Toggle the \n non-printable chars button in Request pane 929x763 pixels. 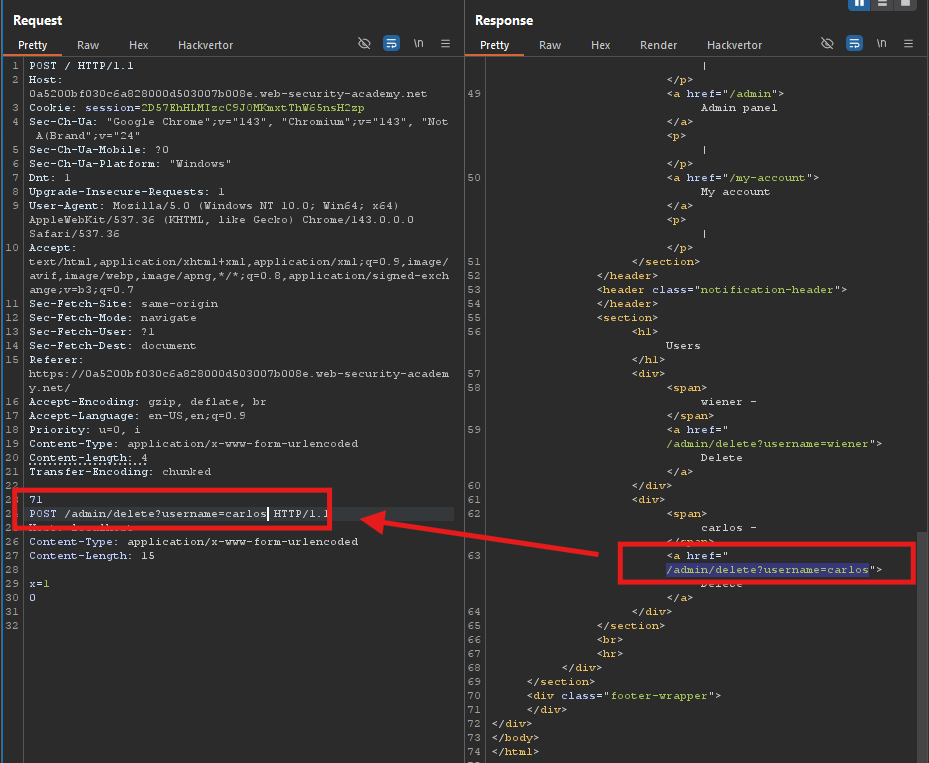tap(418, 43)
